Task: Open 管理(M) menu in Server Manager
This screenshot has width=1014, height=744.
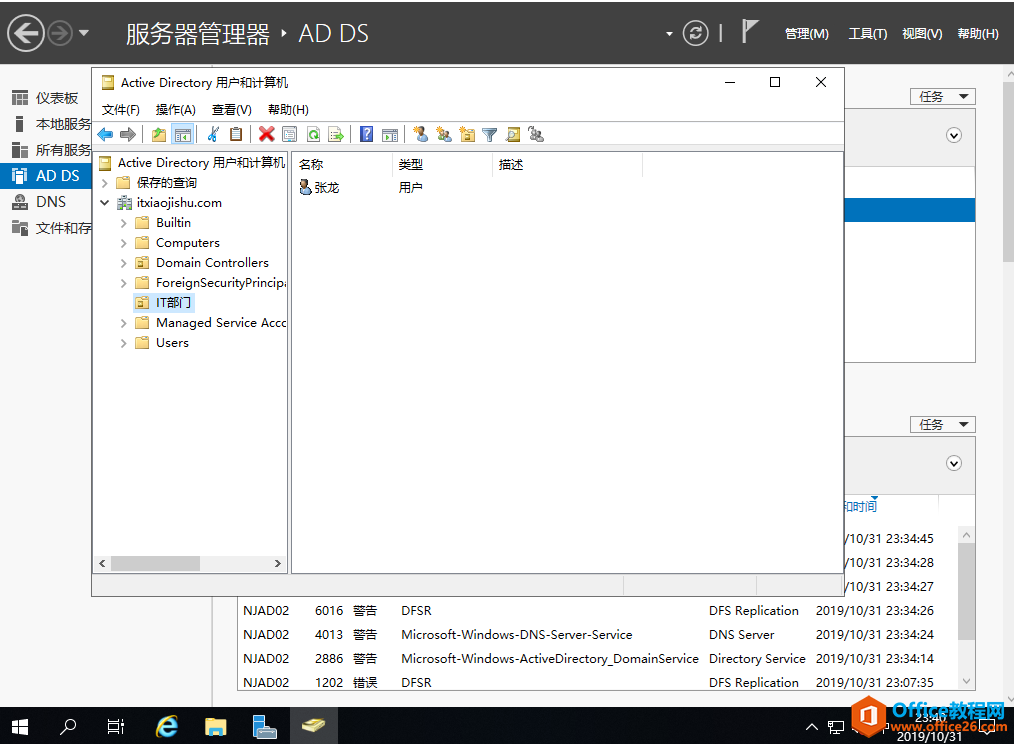Action: coord(806,34)
